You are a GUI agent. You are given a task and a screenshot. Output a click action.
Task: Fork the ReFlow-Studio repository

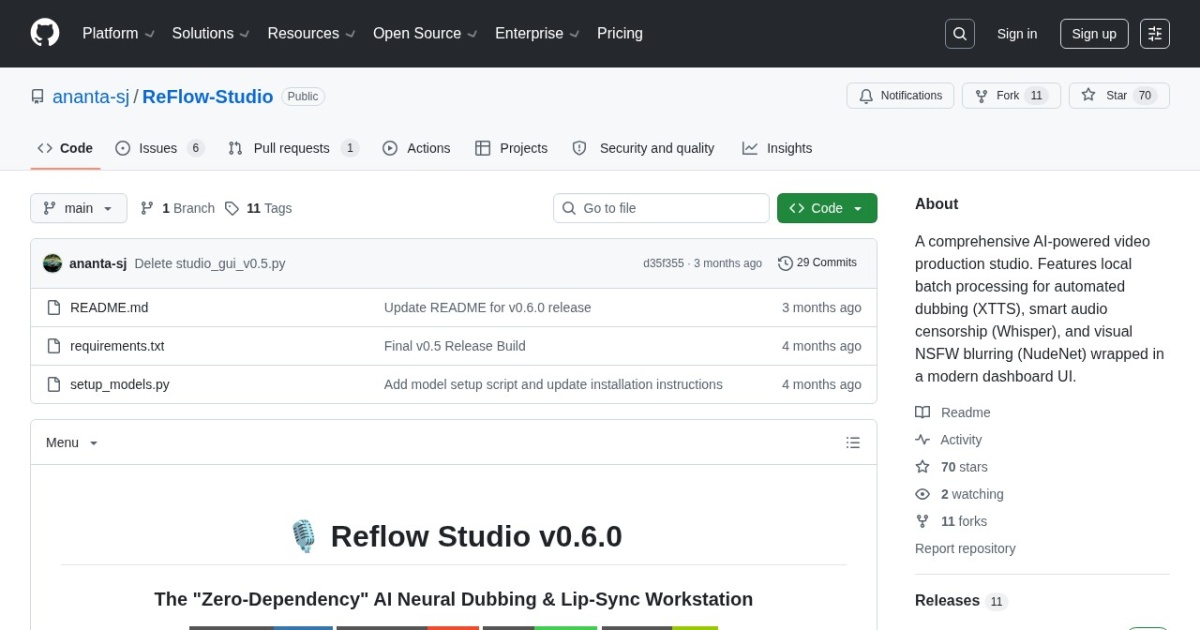tap(1011, 96)
